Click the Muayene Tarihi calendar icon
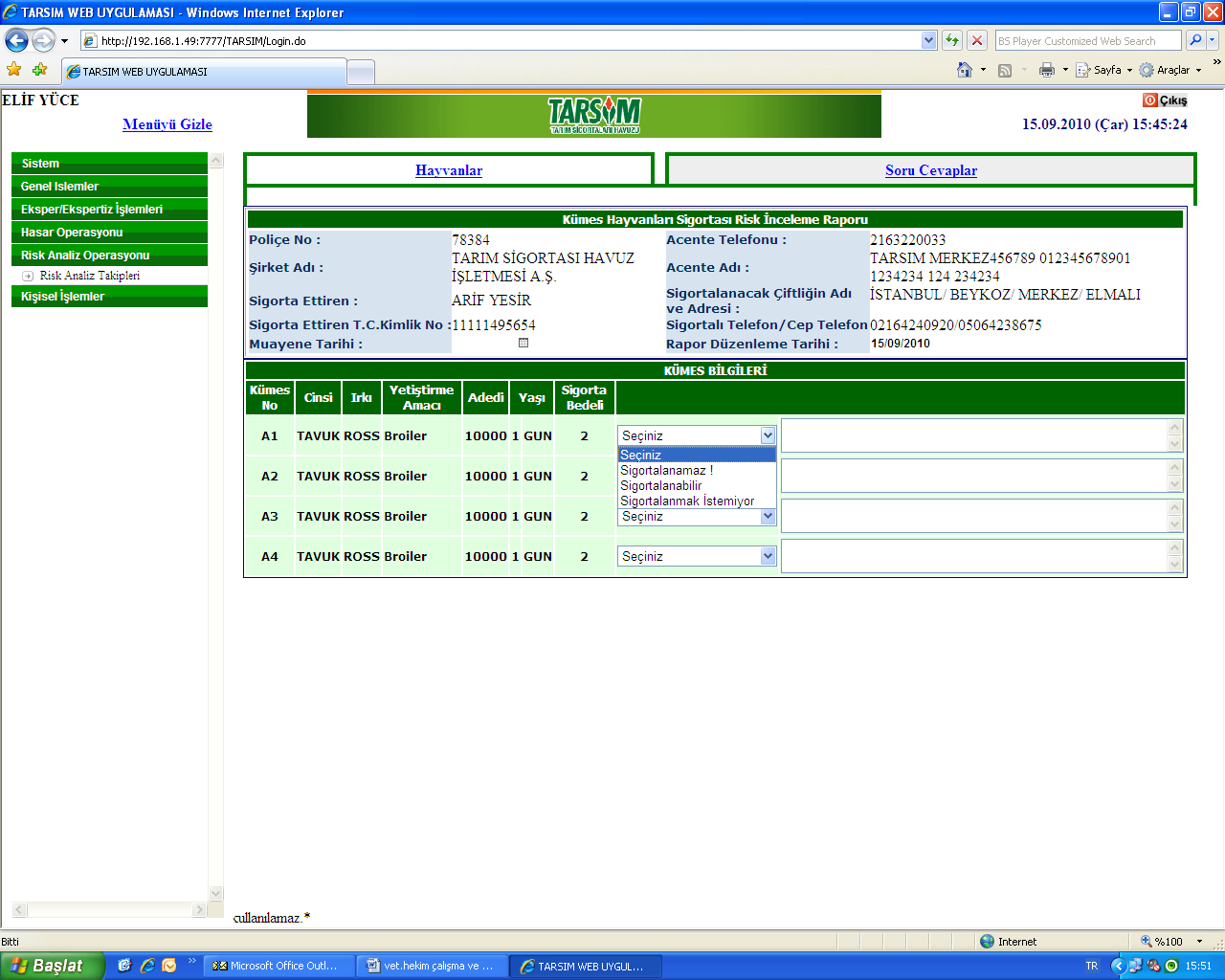1225x980 pixels. coord(523,343)
